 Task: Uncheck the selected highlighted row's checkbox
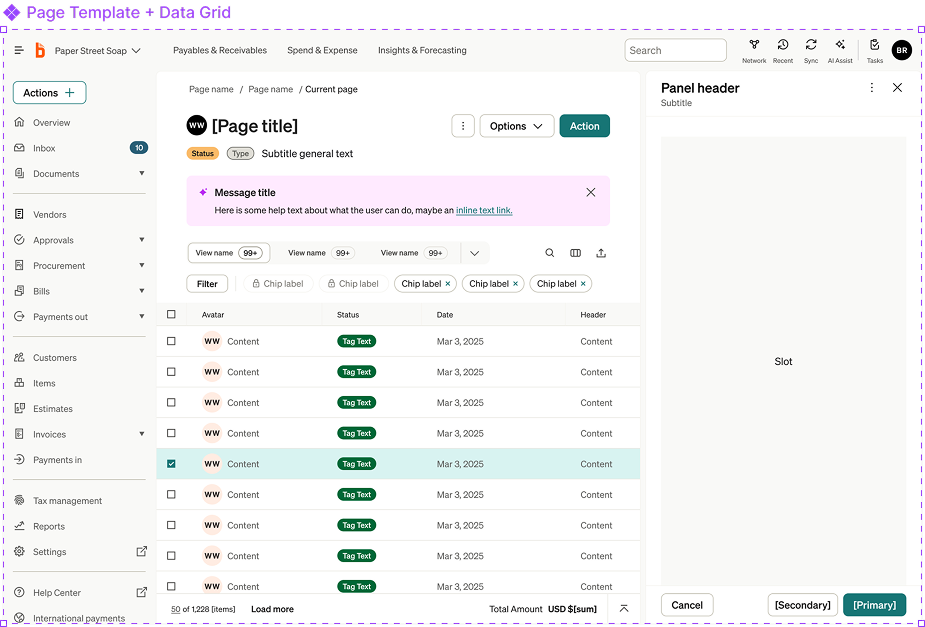click(x=171, y=463)
